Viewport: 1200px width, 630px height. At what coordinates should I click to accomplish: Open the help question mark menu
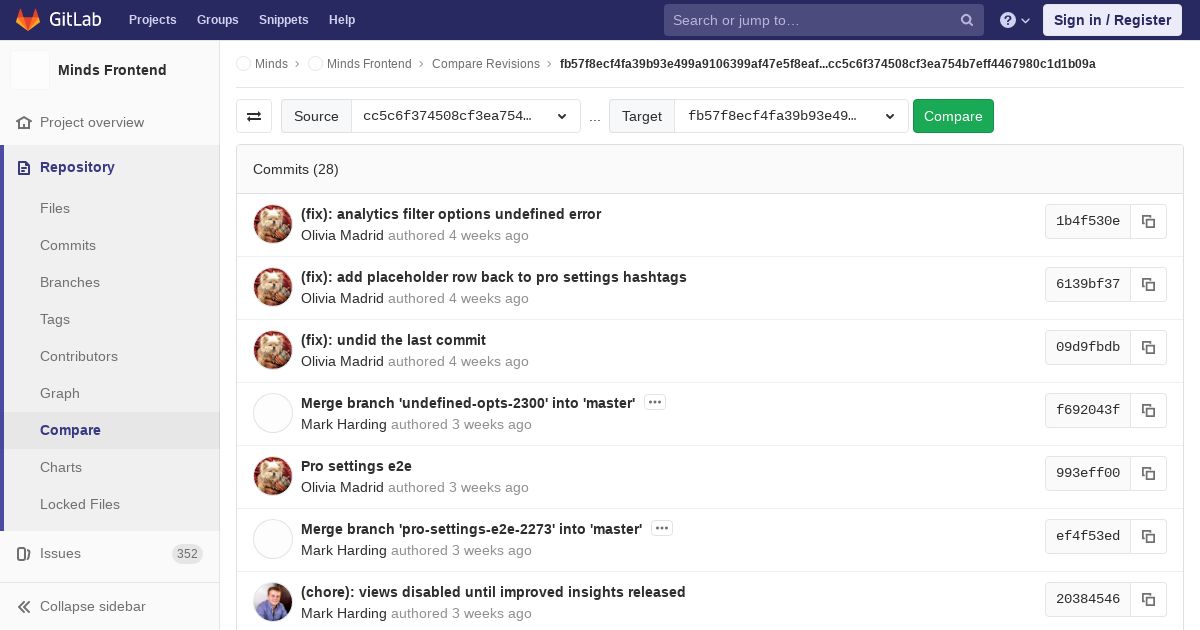tap(1015, 20)
